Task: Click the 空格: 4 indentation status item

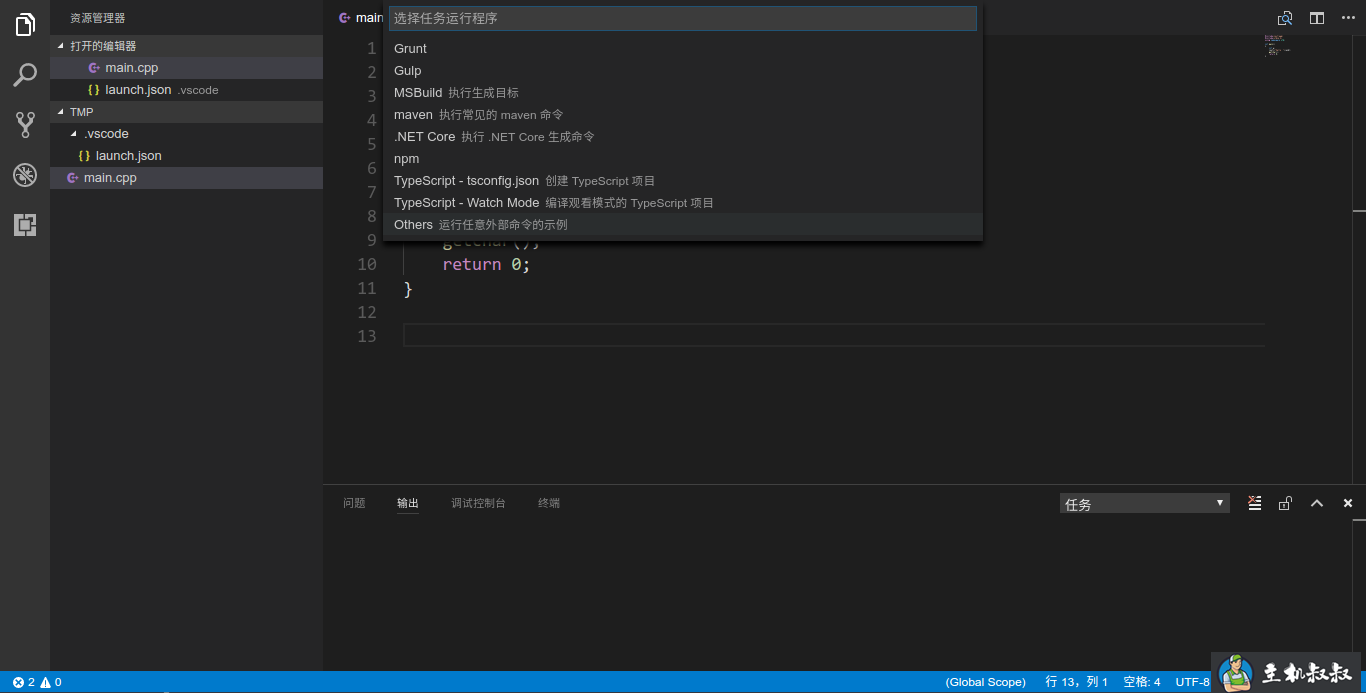Action: tap(1142, 682)
